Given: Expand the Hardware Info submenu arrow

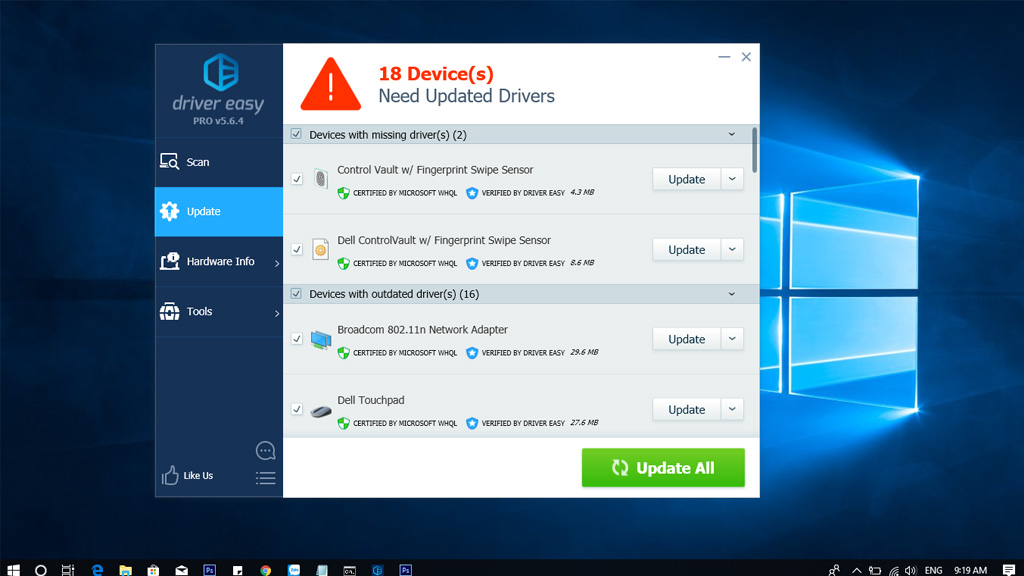Looking at the screenshot, I should (x=277, y=263).
